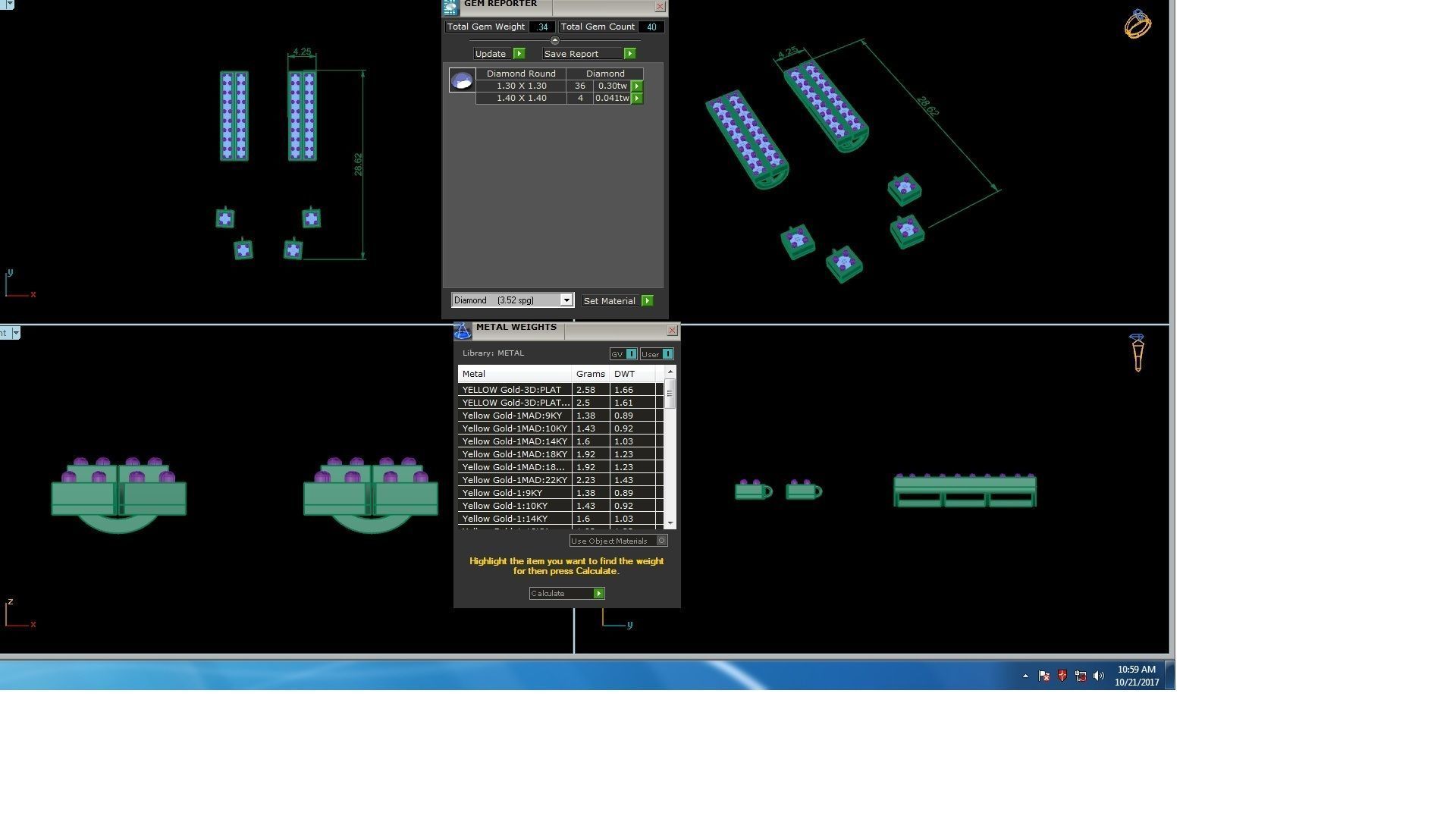Screen dimensions: 1456x819
Task: Click the volume speaker tray icon
Action: pos(1099,676)
